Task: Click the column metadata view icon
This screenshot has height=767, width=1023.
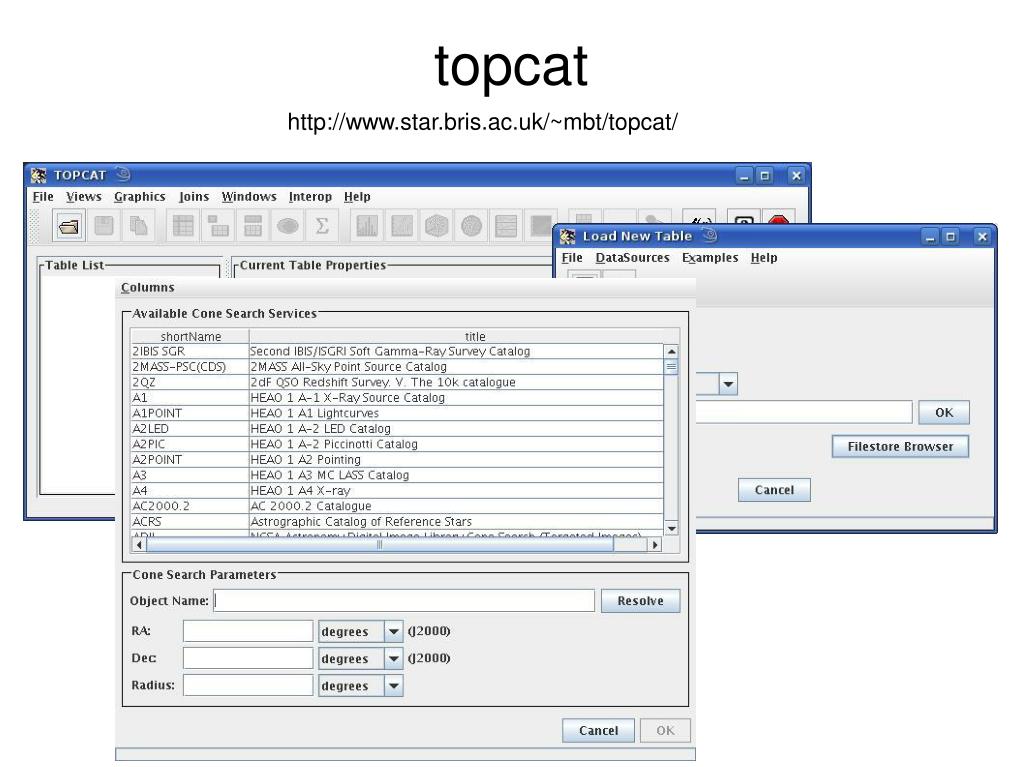Action: click(x=253, y=226)
